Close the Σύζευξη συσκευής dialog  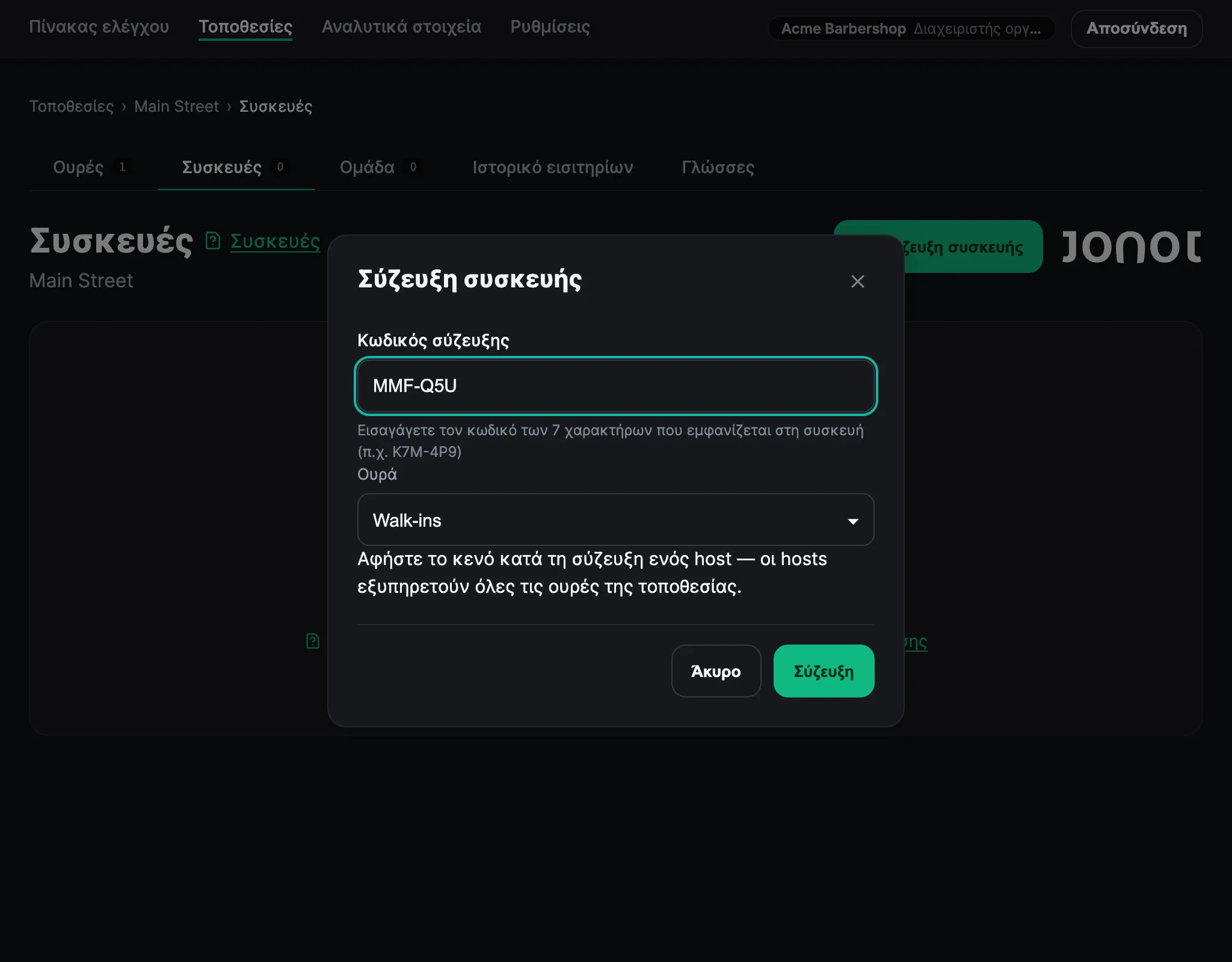[857, 281]
